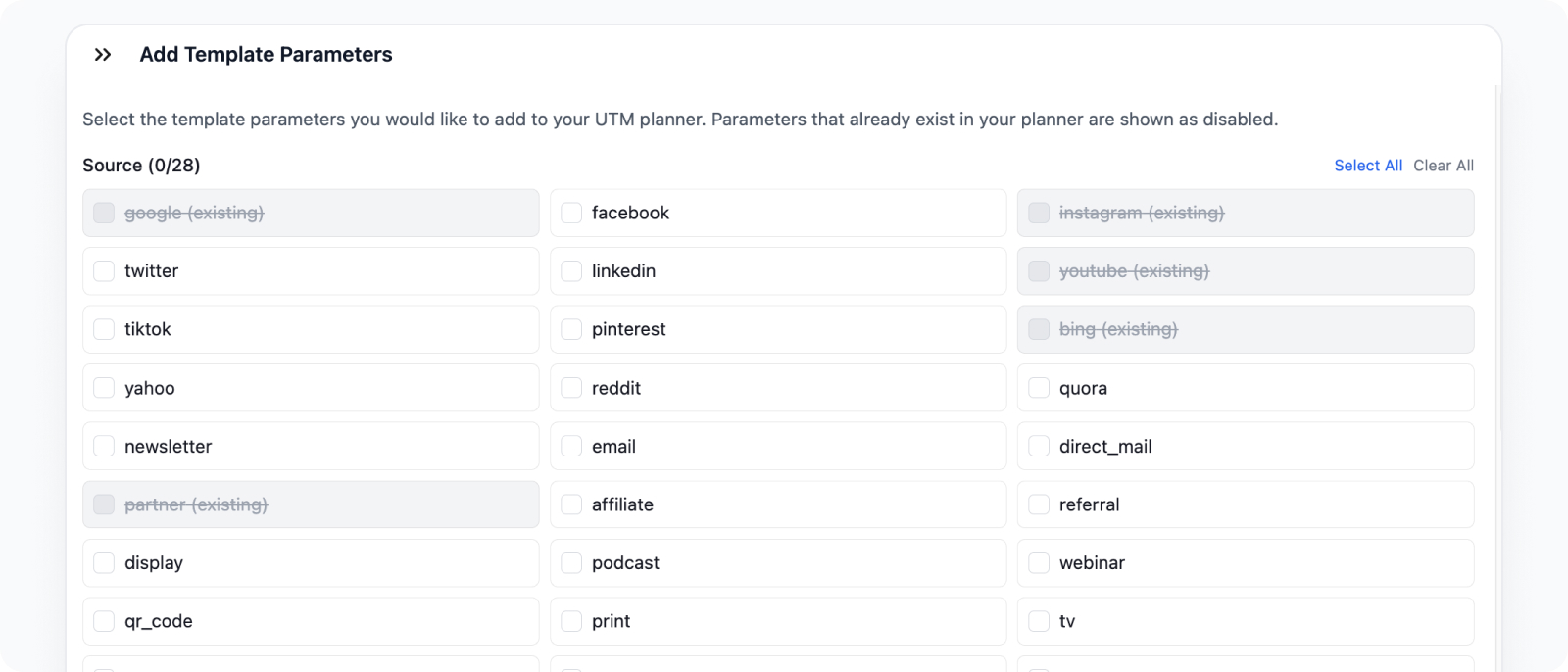Check the facebook source checkbox

571,213
